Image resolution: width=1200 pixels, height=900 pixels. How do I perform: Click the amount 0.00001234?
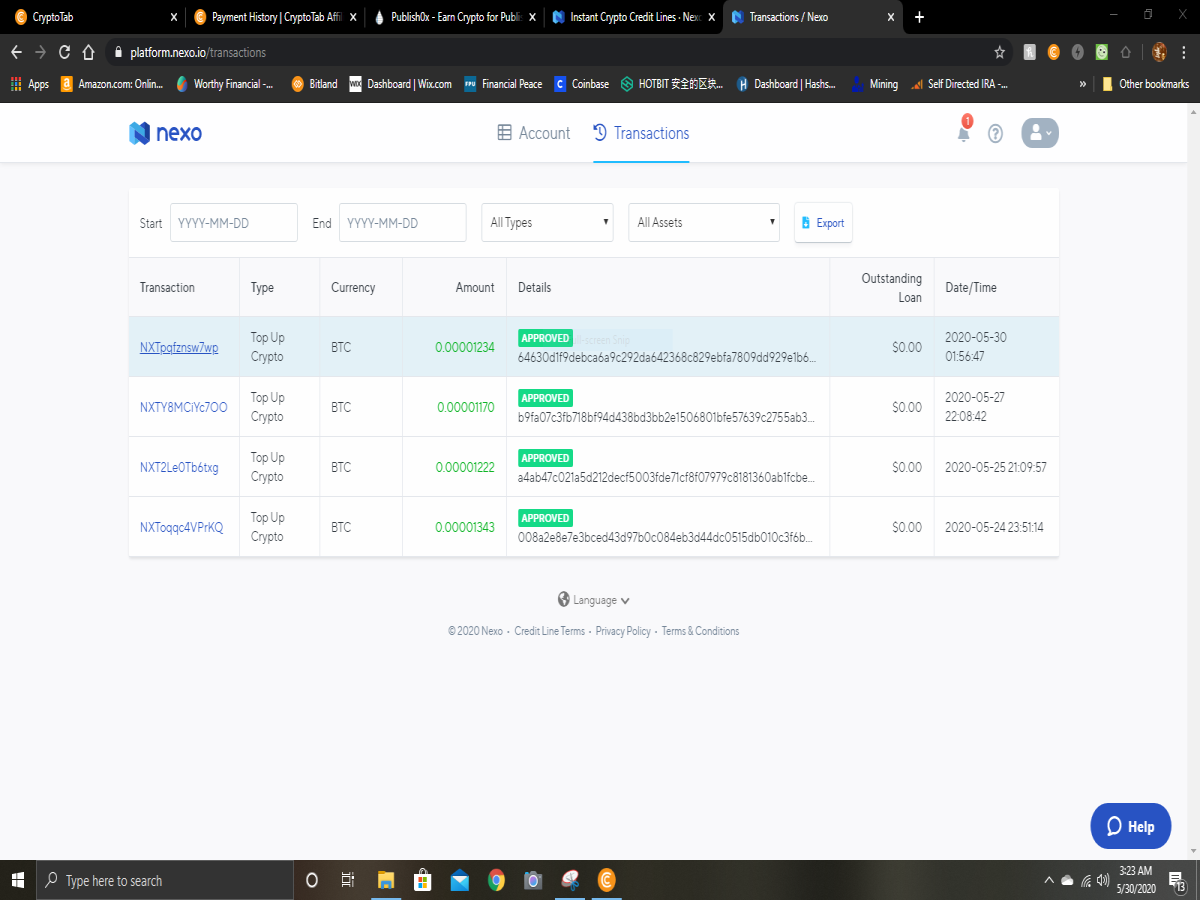click(x=465, y=347)
